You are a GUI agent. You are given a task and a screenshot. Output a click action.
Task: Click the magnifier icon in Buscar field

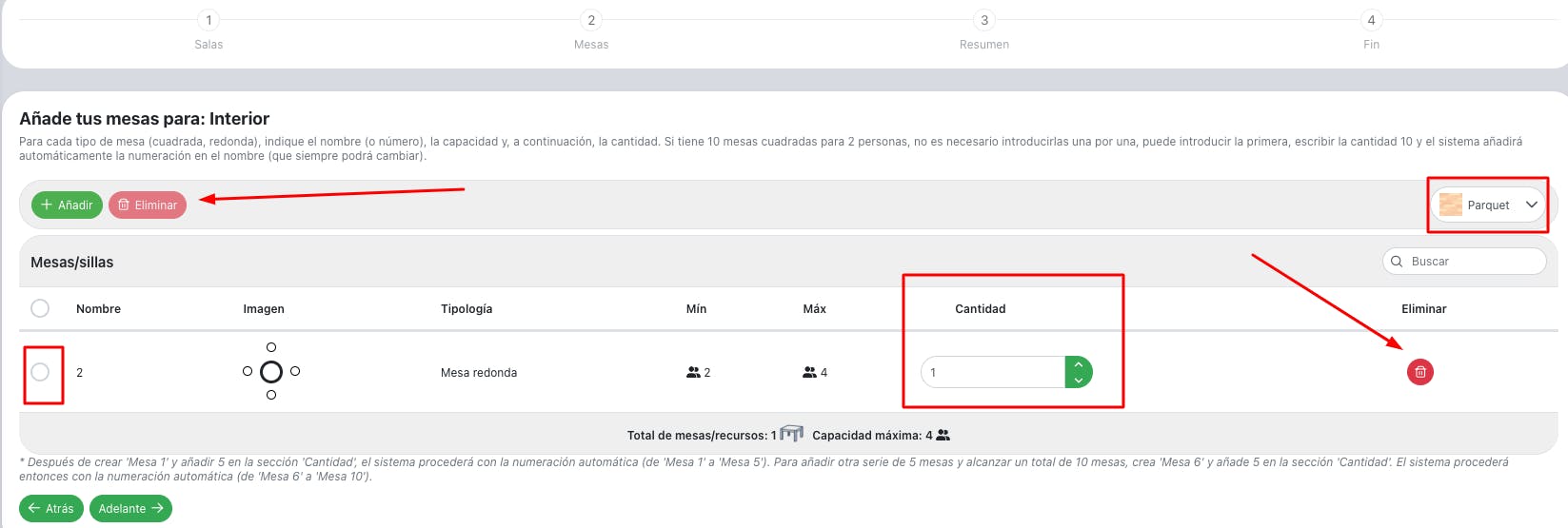[1397, 262]
